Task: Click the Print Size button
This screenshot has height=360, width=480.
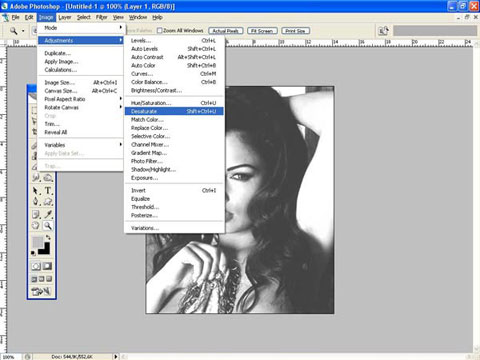Action: (x=295, y=31)
